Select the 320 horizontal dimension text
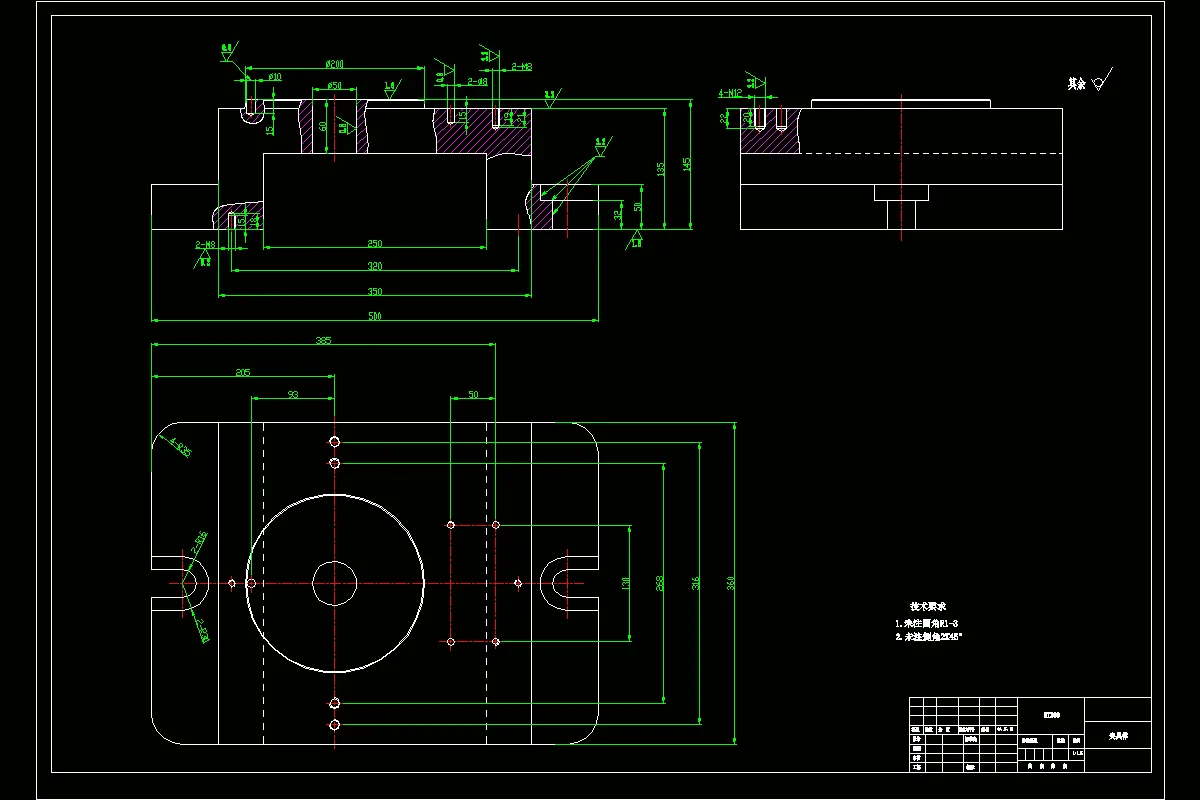This screenshot has height=800, width=1200. 374,266
